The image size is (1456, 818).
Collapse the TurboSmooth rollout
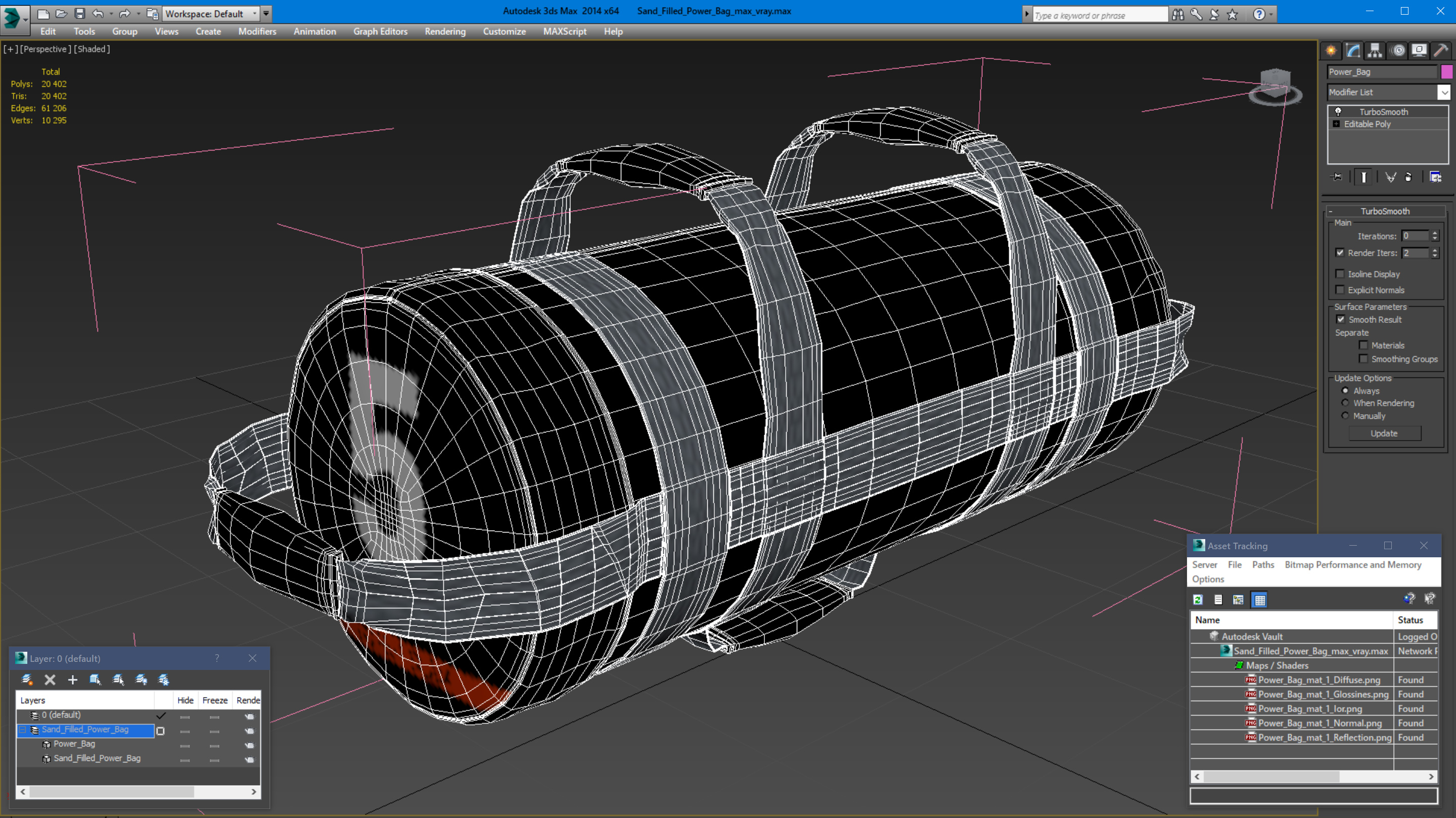(x=1385, y=211)
